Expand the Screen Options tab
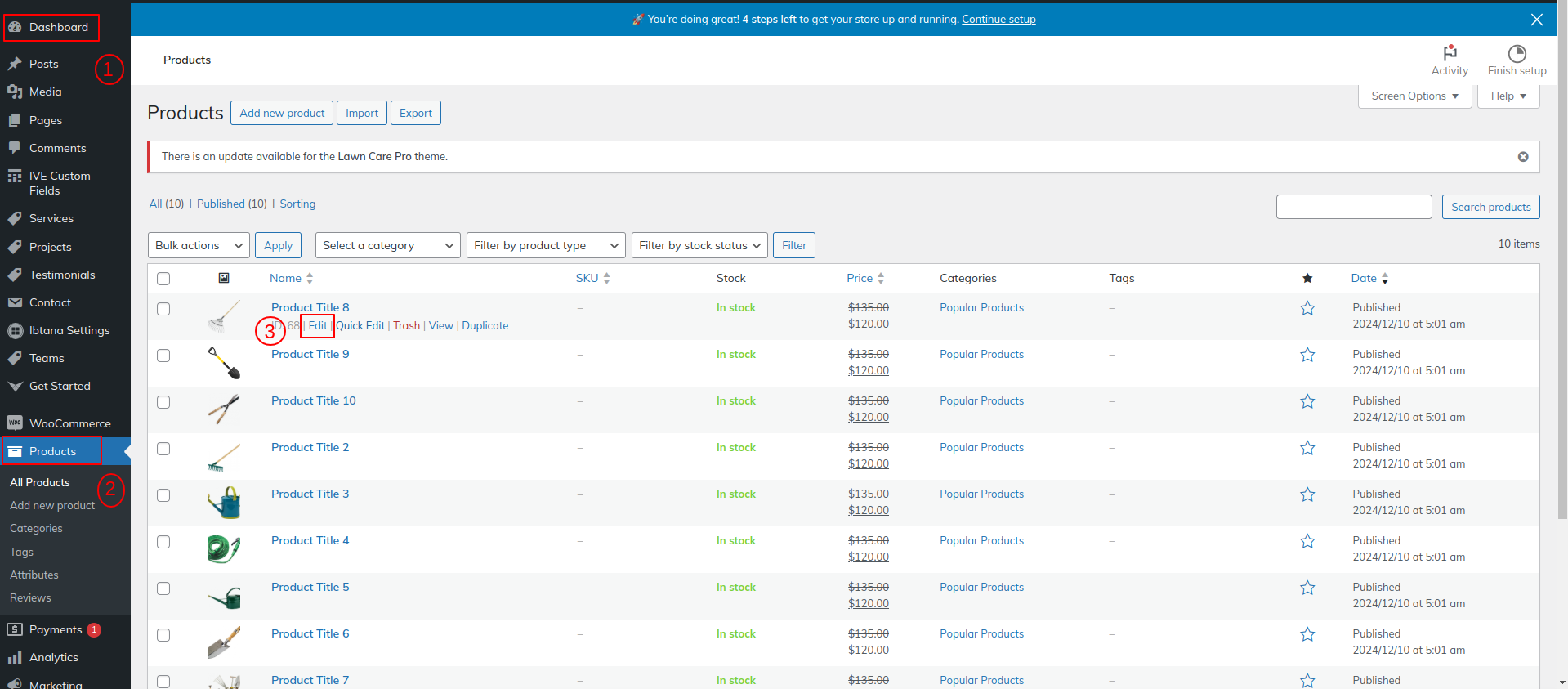This screenshot has height=689, width=1568. (x=1414, y=96)
